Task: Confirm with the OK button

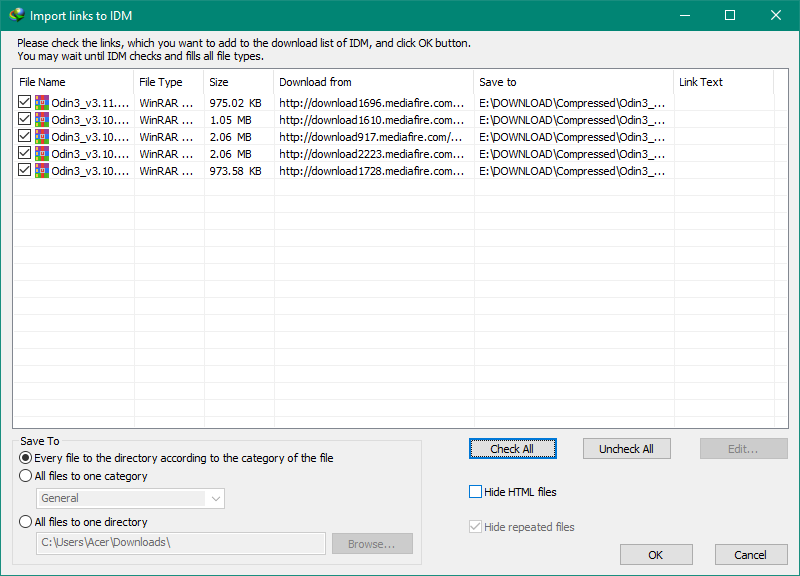Action: (656, 555)
